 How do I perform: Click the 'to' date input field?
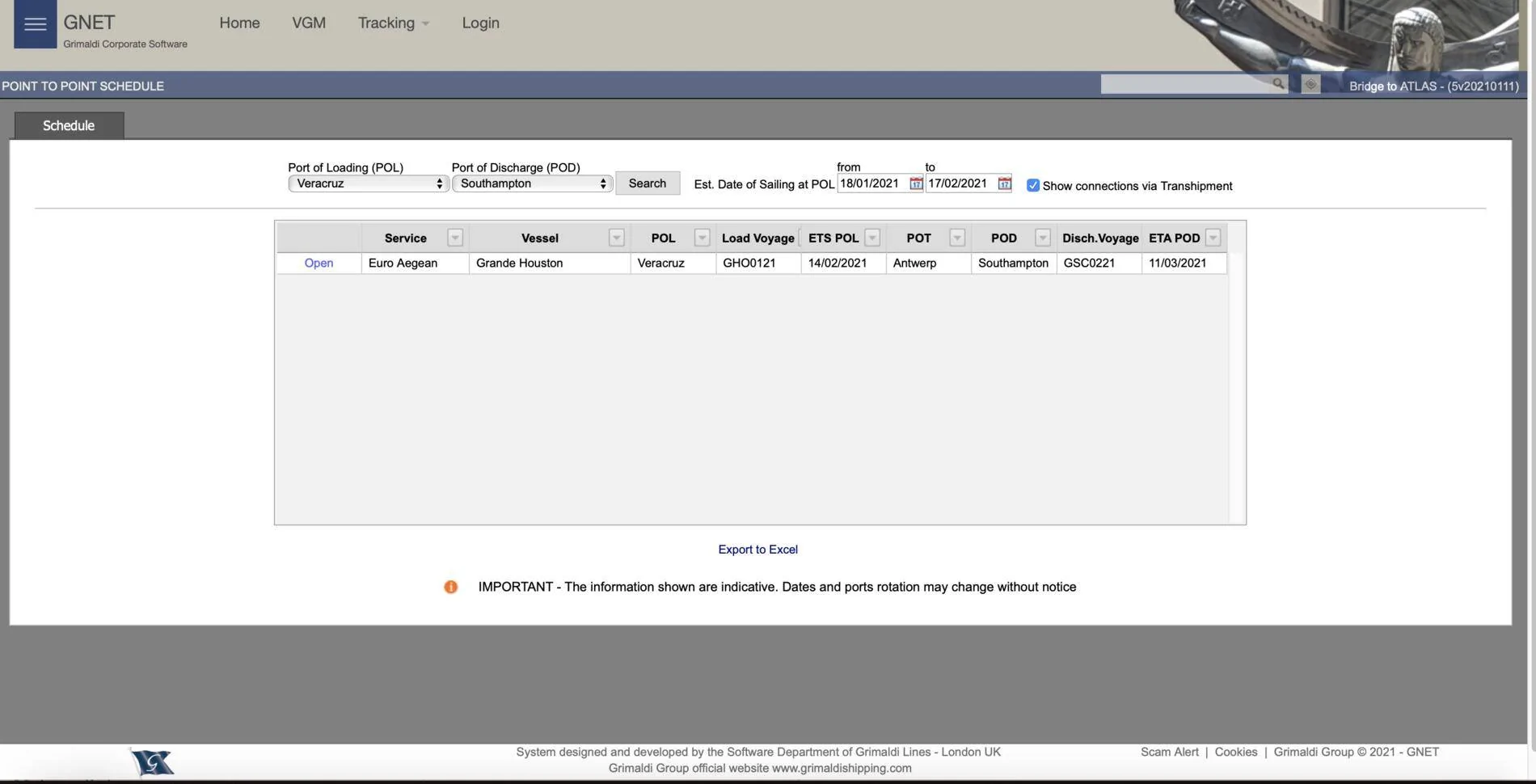coord(960,183)
